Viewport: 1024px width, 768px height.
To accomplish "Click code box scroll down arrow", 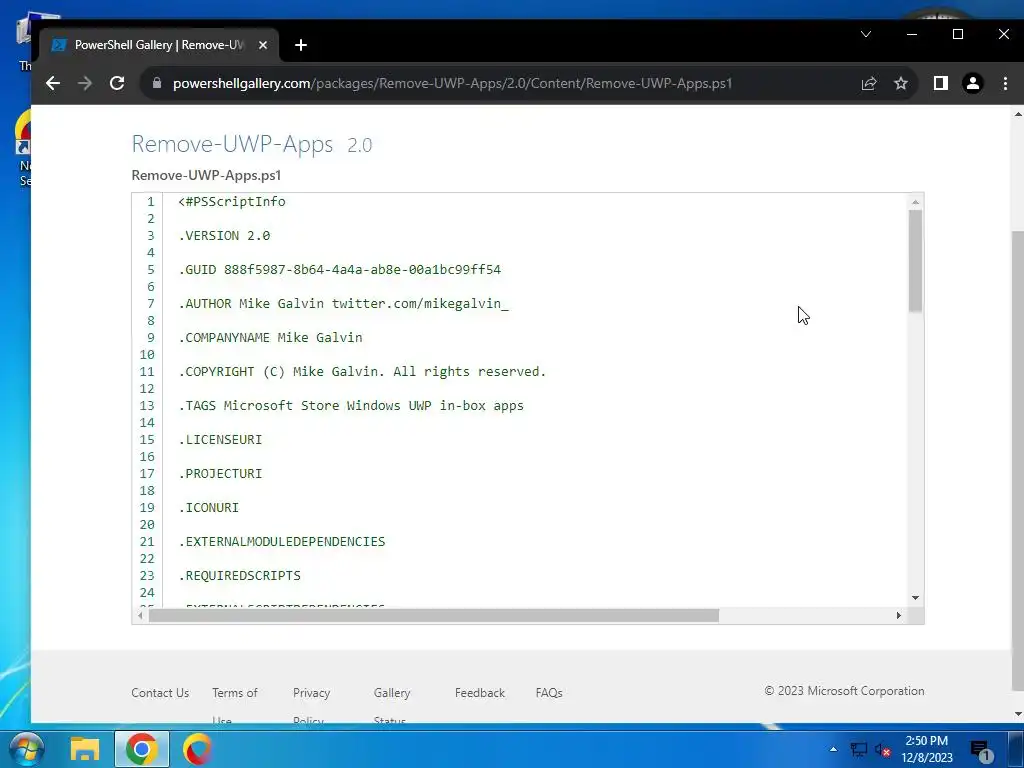I will coord(915,598).
